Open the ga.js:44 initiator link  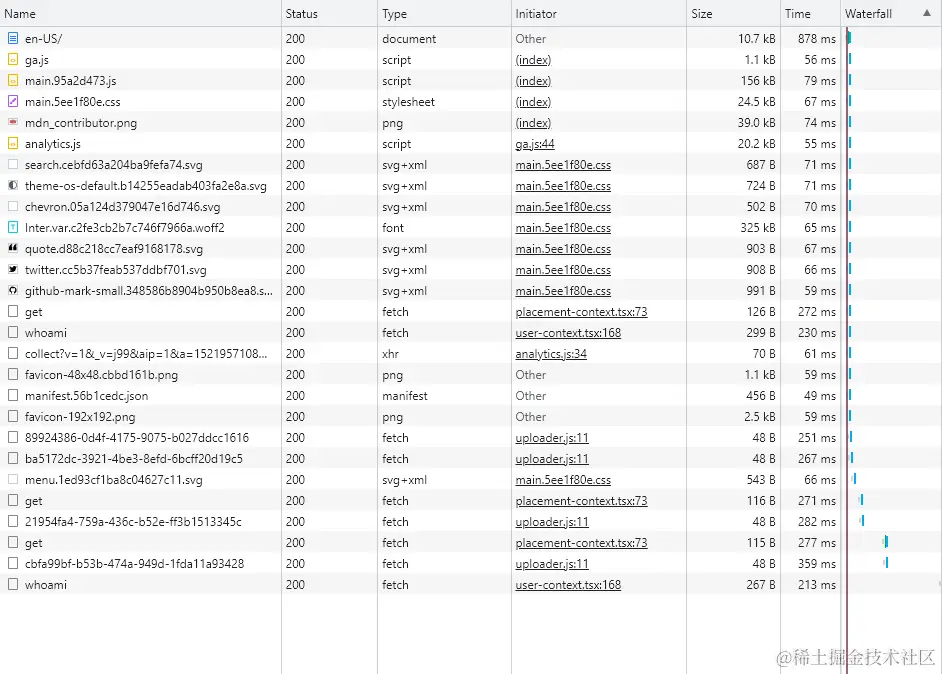535,144
